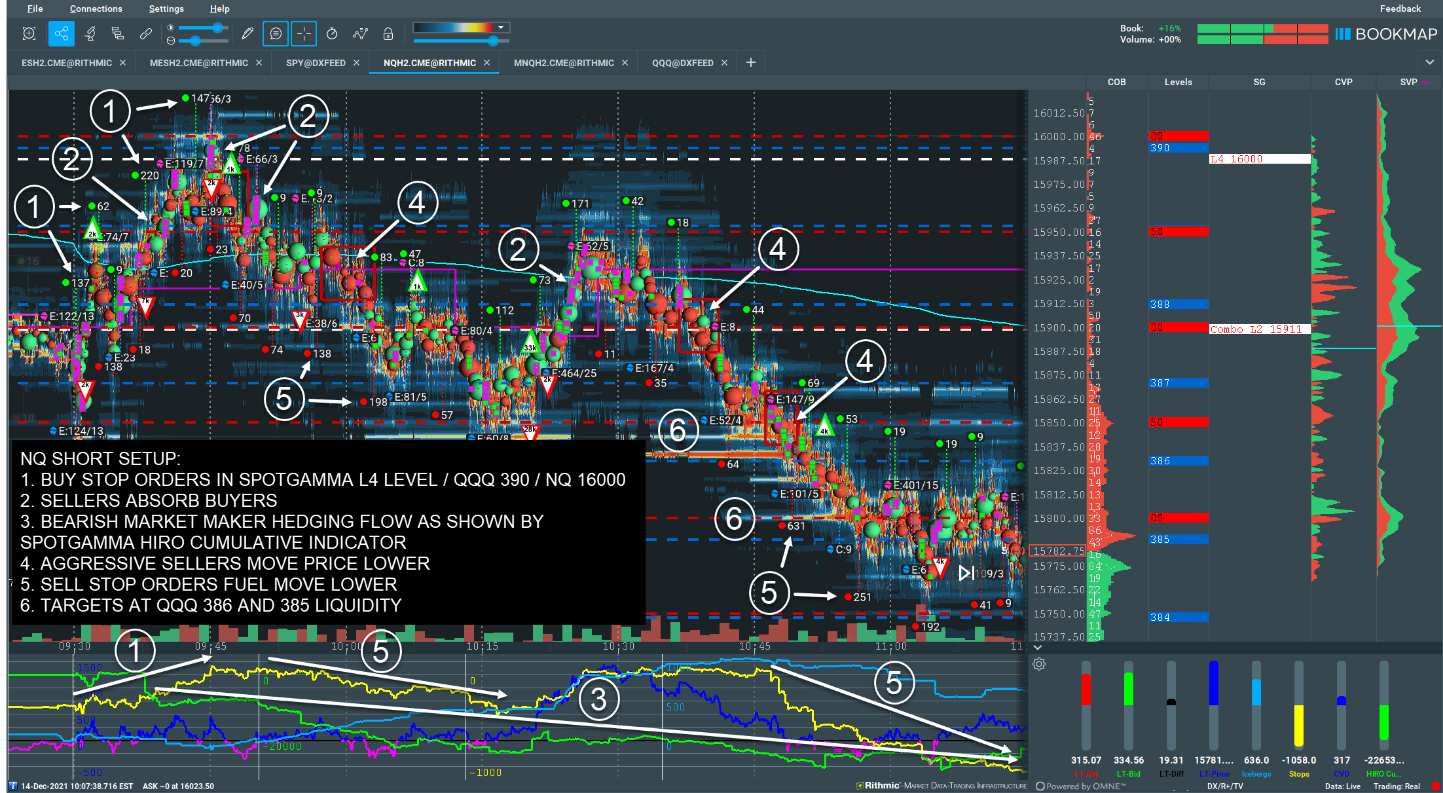Screen dimensions: 1443x793
Task: Open the Help menu
Action: coord(219,9)
